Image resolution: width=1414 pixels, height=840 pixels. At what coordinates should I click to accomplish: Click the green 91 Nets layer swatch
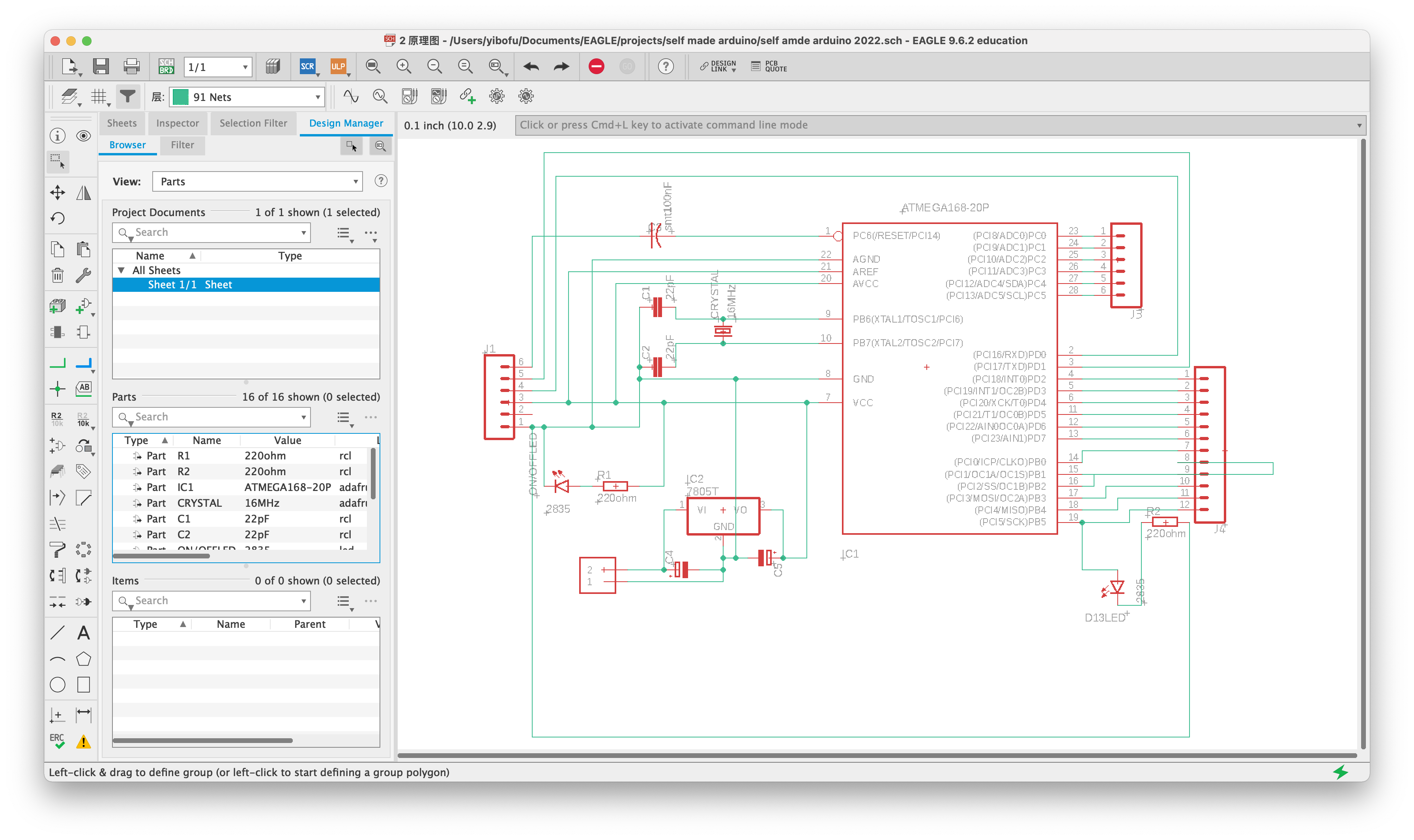pos(181,97)
